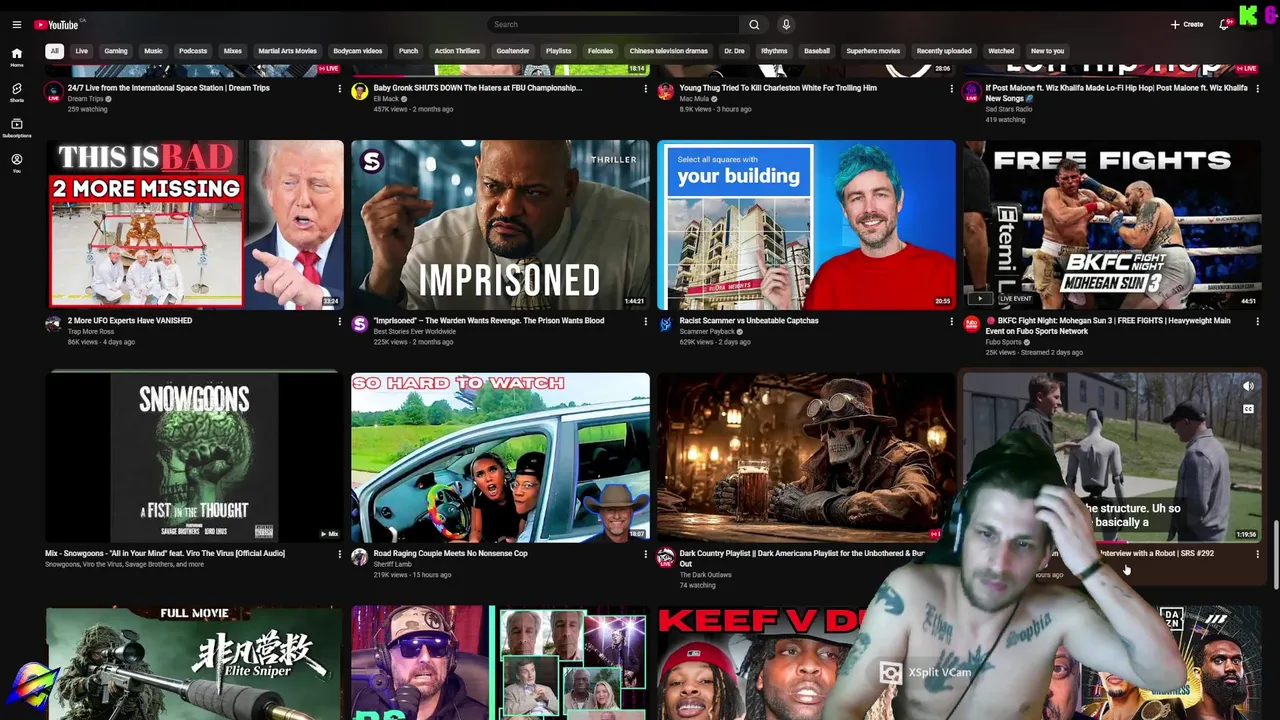1280x720 pixels.
Task: Open Sad Stars Radio channel avatar
Action: 971,92
